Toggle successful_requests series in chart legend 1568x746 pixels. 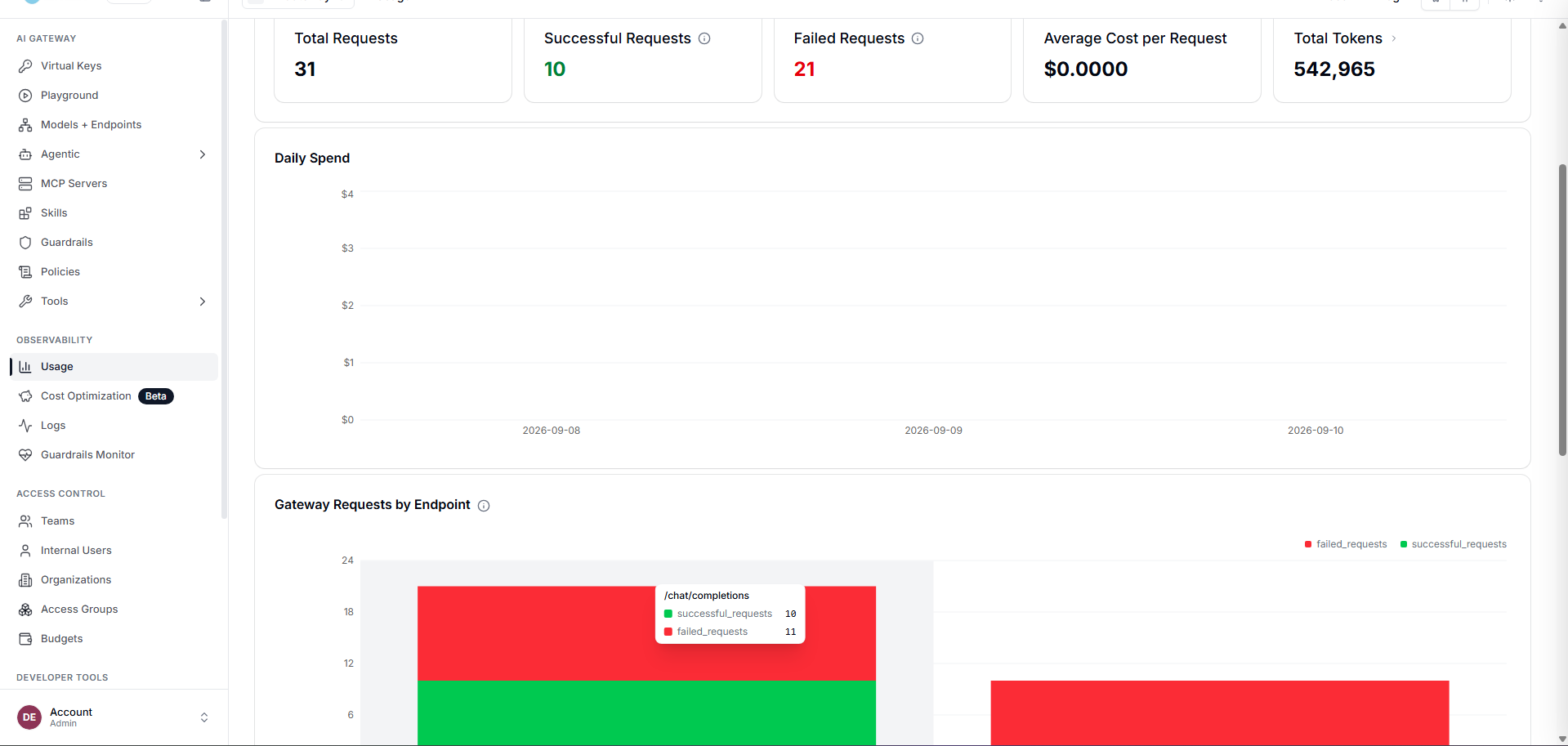1454,544
